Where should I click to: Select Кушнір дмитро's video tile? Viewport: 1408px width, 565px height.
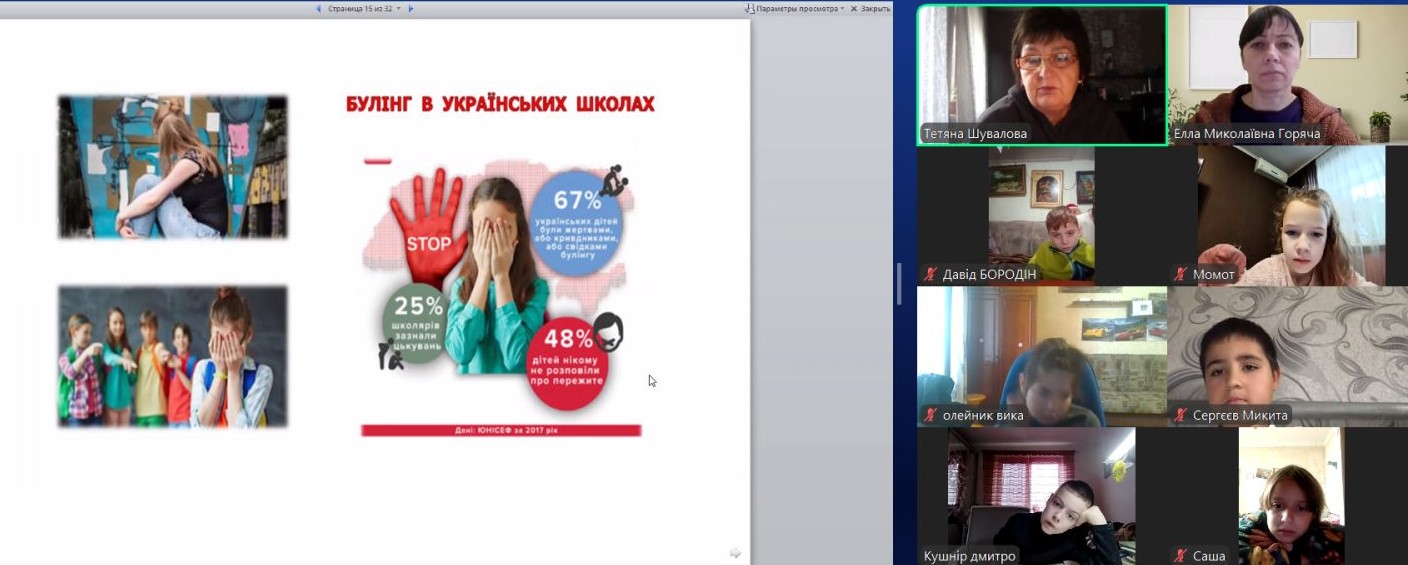1042,495
